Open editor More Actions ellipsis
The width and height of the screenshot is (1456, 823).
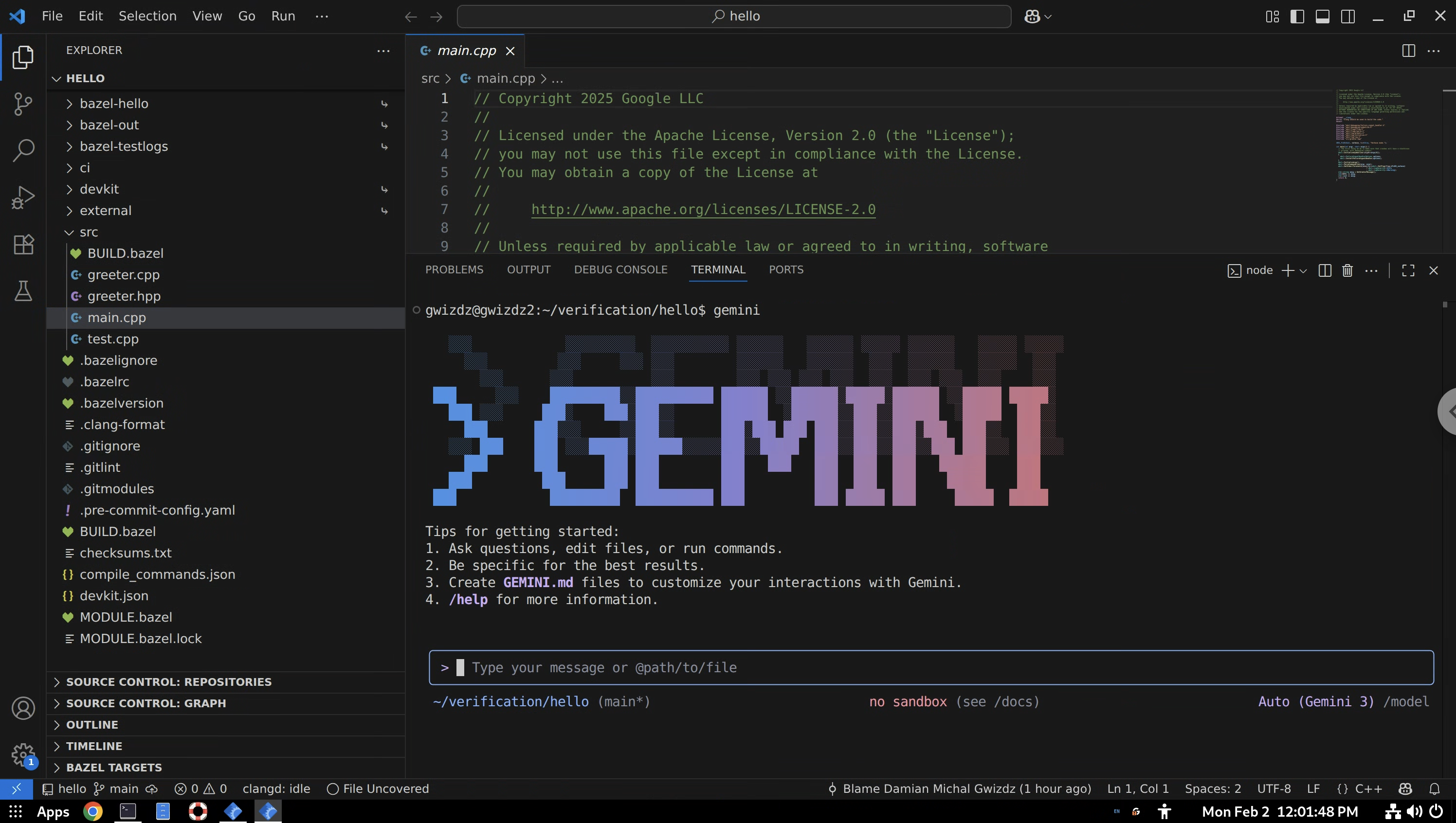(x=1434, y=51)
